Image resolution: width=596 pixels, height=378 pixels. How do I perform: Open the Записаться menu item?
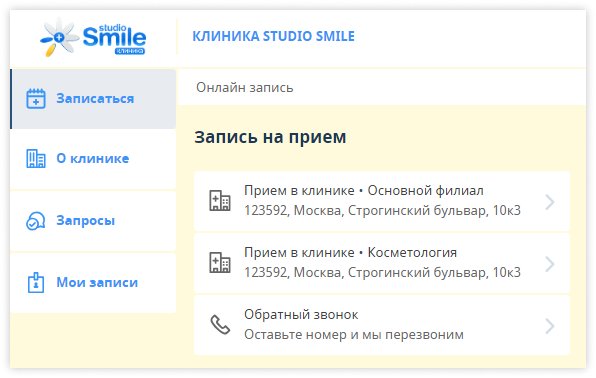click(x=93, y=99)
